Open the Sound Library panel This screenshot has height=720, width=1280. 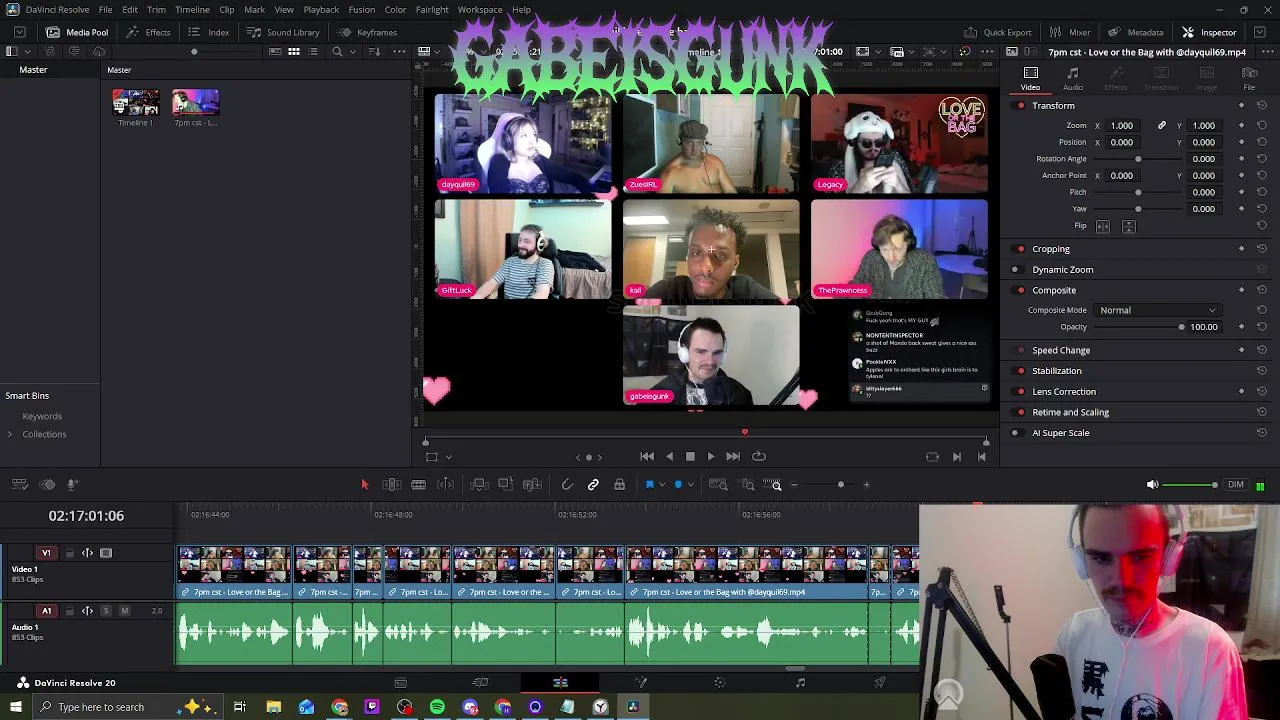283,32
